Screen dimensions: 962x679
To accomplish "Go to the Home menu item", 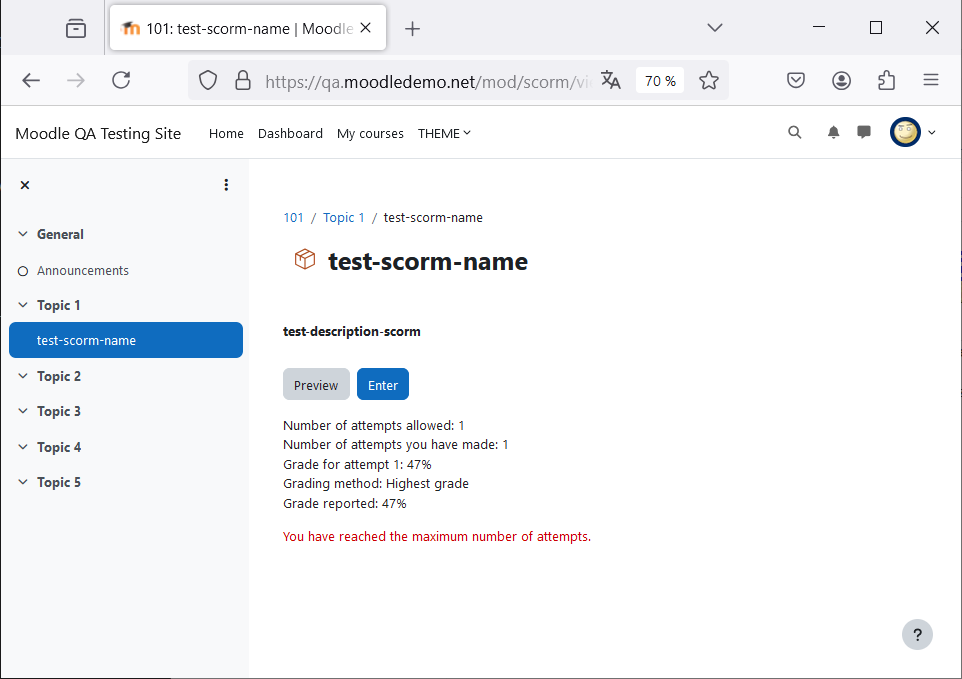I will 226,134.
